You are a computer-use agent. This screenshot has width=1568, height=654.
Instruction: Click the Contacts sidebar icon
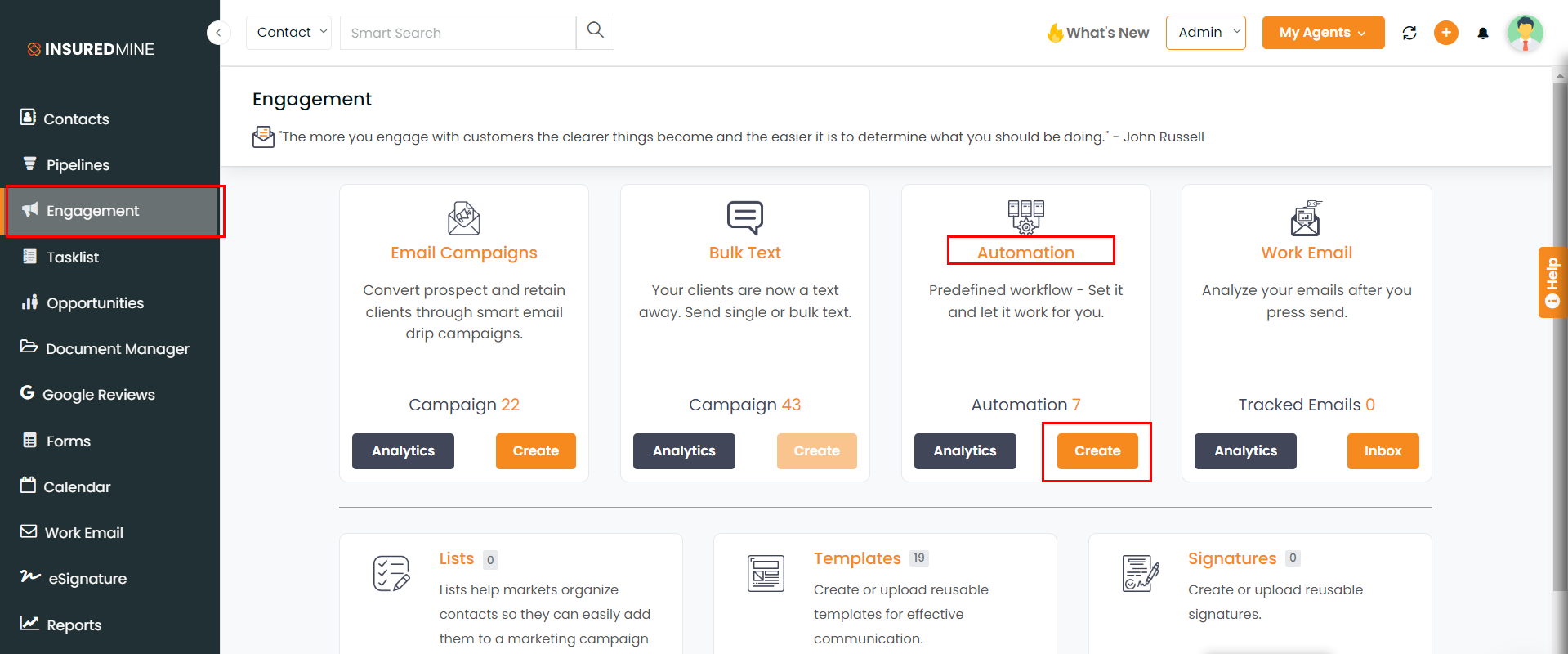point(29,117)
